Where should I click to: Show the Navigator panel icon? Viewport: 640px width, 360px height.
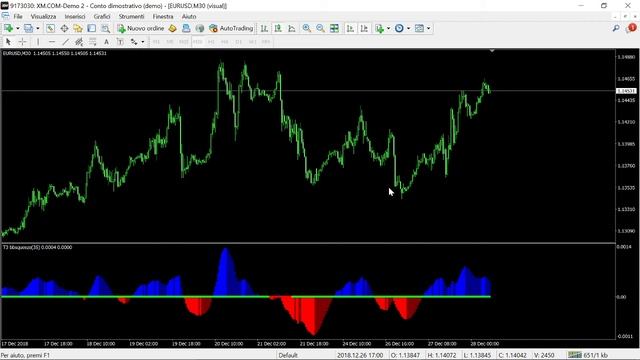(x=78, y=28)
